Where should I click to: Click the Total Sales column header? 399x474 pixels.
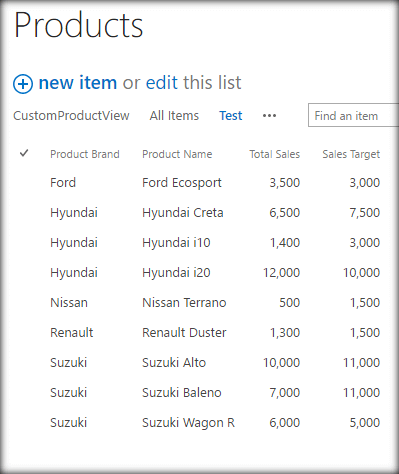tap(275, 154)
